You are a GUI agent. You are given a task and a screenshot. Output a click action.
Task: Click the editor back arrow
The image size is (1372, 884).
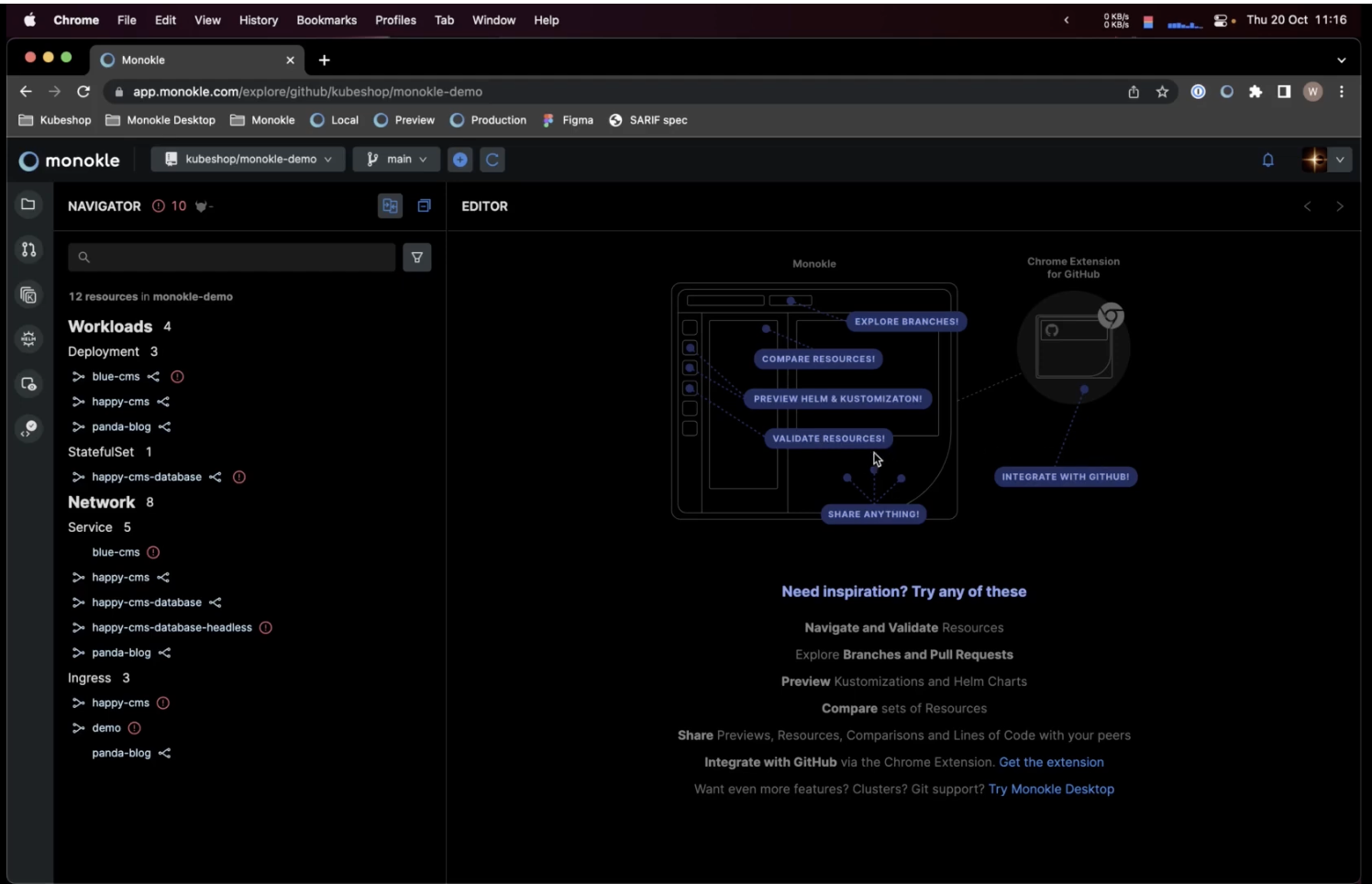[x=1308, y=206]
